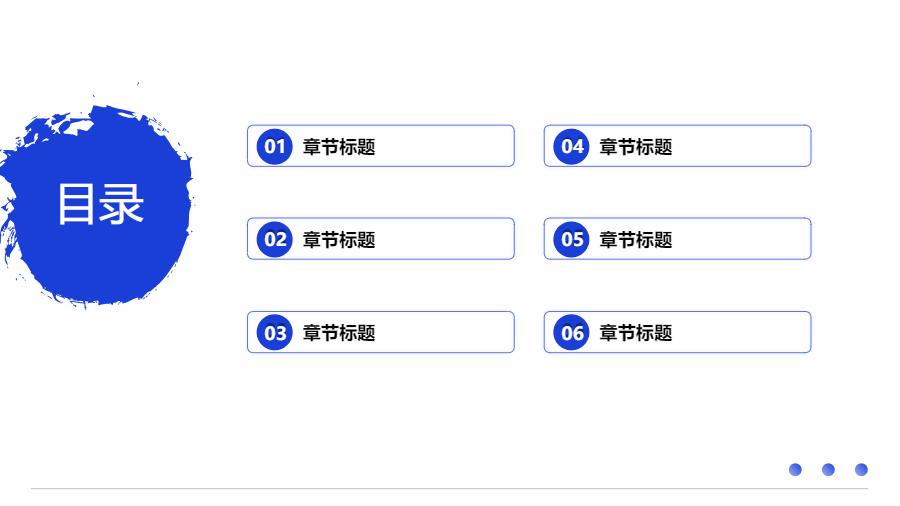Click the 01 number circle
The height and width of the screenshot is (506, 900).
[274, 146]
